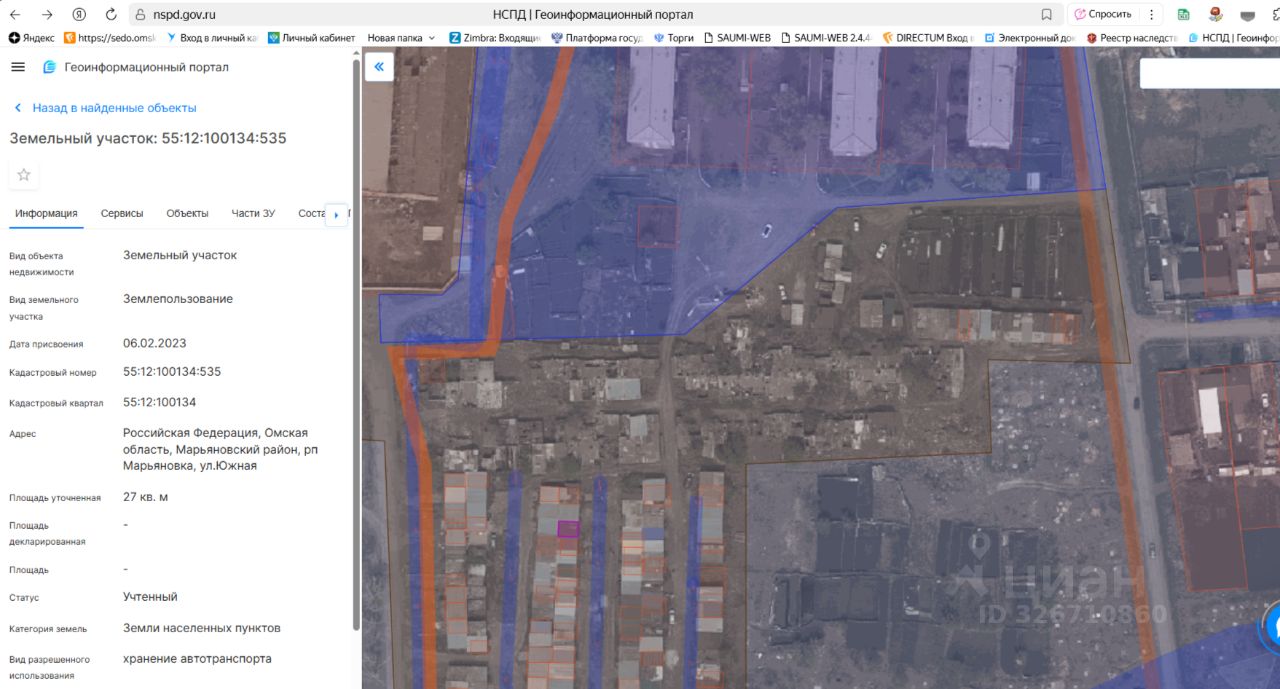Open the first SAUMI-WEB bookmark
The image size is (1280, 689).
click(x=737, y=38)
